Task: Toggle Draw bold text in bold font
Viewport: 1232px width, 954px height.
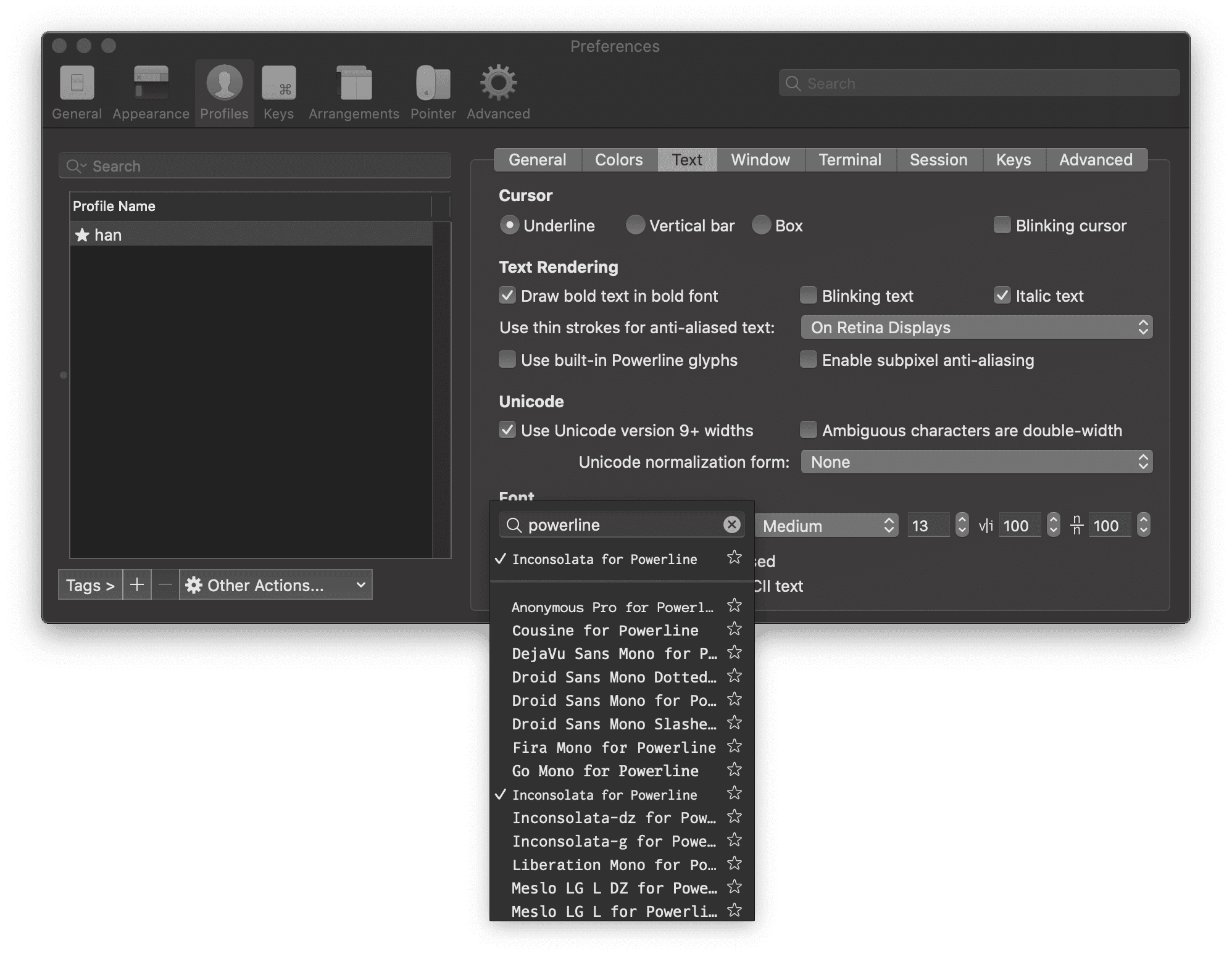Action: [x=507, y=296]
